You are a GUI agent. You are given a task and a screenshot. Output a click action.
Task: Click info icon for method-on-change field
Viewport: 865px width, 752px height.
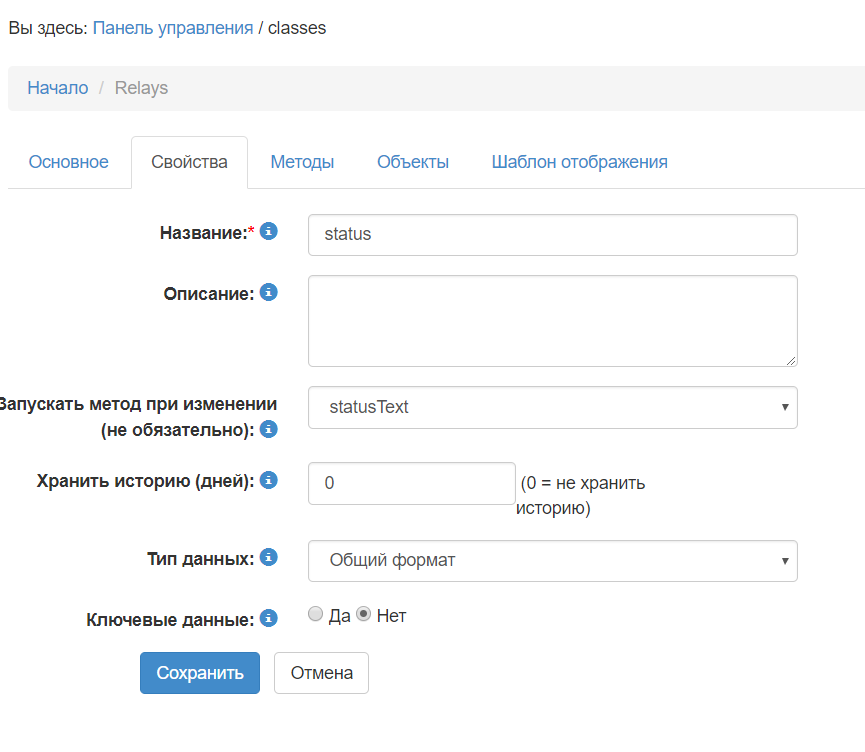pos(269,430)
